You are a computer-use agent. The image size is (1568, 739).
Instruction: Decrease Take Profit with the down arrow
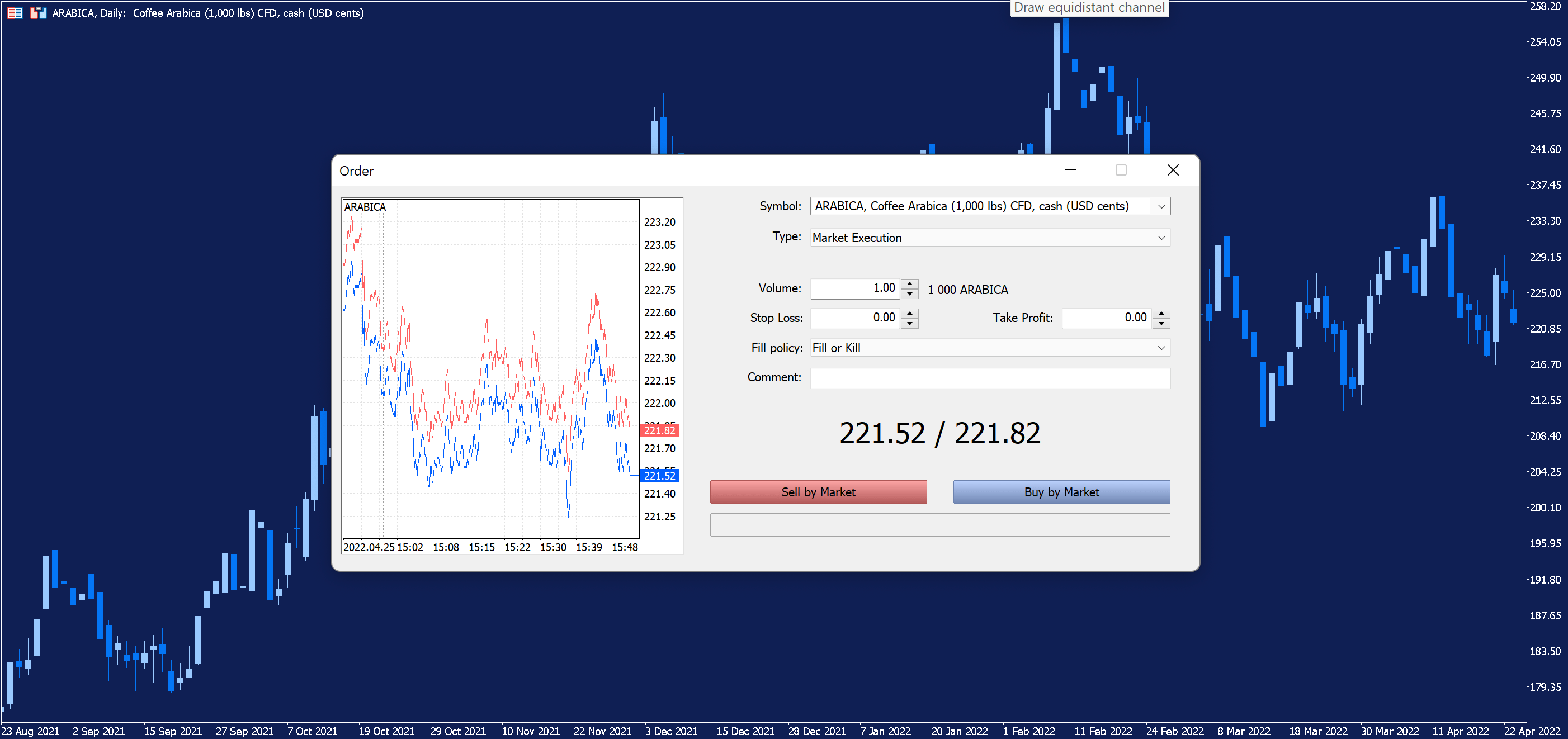click(1161, 323)
